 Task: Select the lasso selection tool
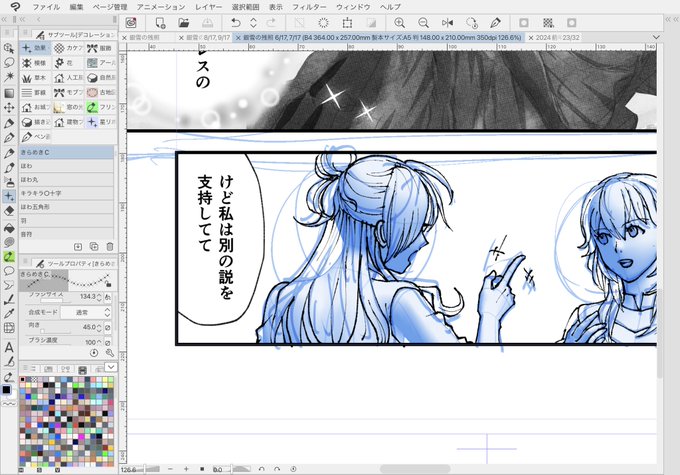(x=9, y=62)
